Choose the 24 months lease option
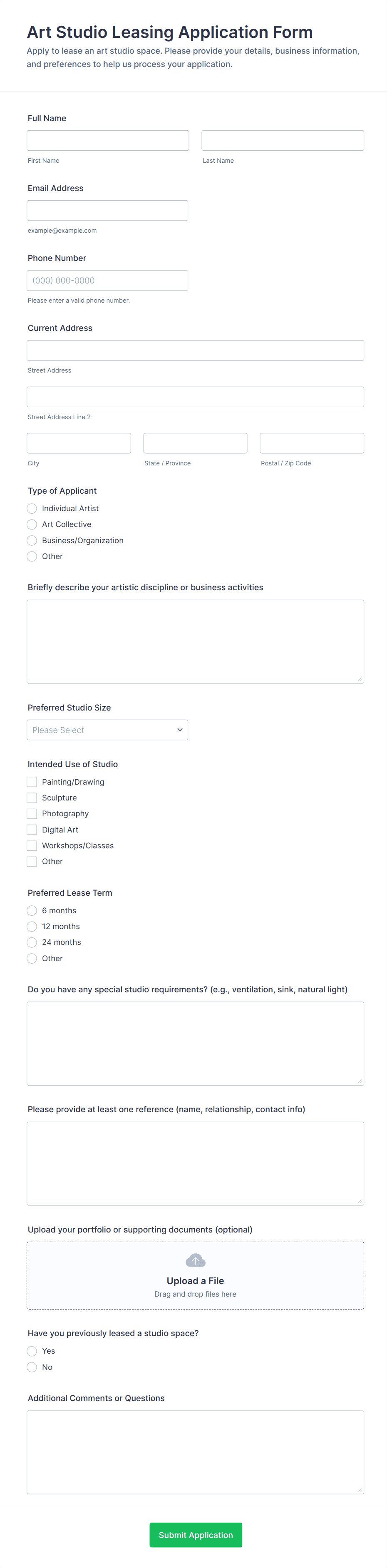387x1568 pixels. pos(32,942)
